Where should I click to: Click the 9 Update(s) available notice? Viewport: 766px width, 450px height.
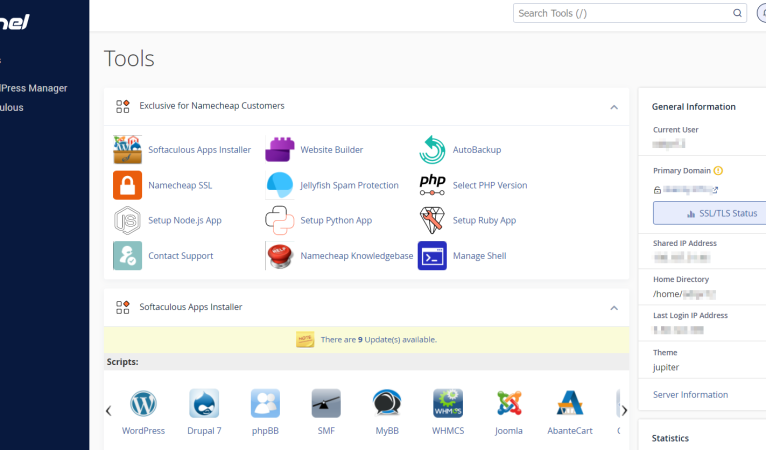click(x=379, y=340)
